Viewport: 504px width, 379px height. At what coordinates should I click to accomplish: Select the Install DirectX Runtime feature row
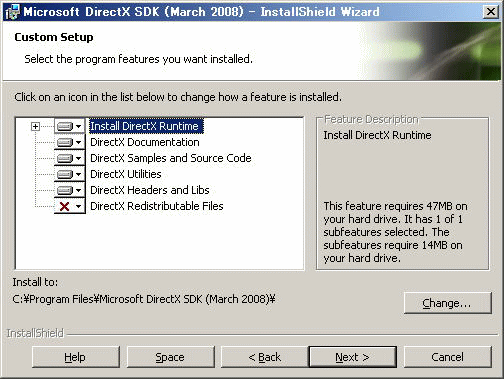pyautogui.click(x=146, y=126)
